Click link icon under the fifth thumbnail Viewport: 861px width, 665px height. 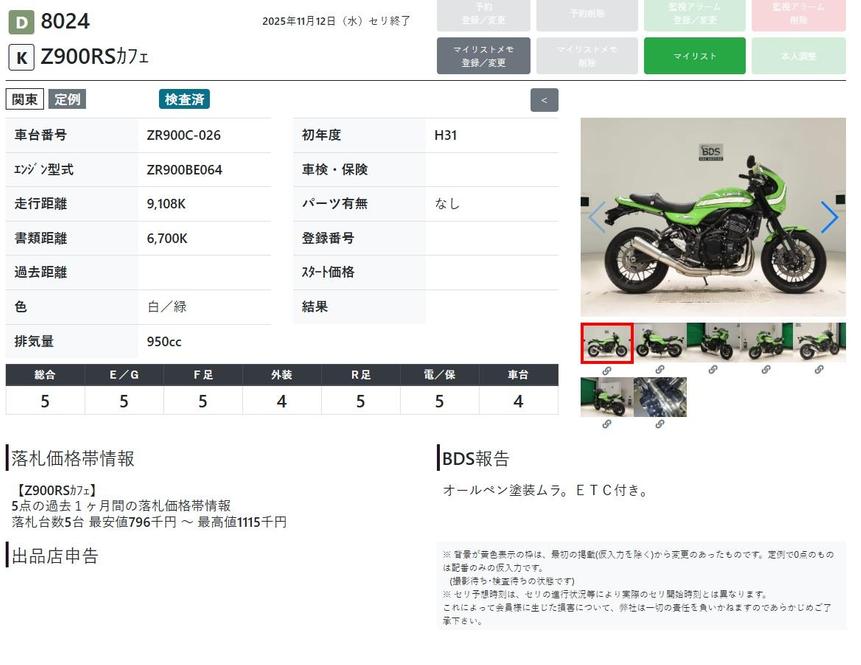[819, 370]
